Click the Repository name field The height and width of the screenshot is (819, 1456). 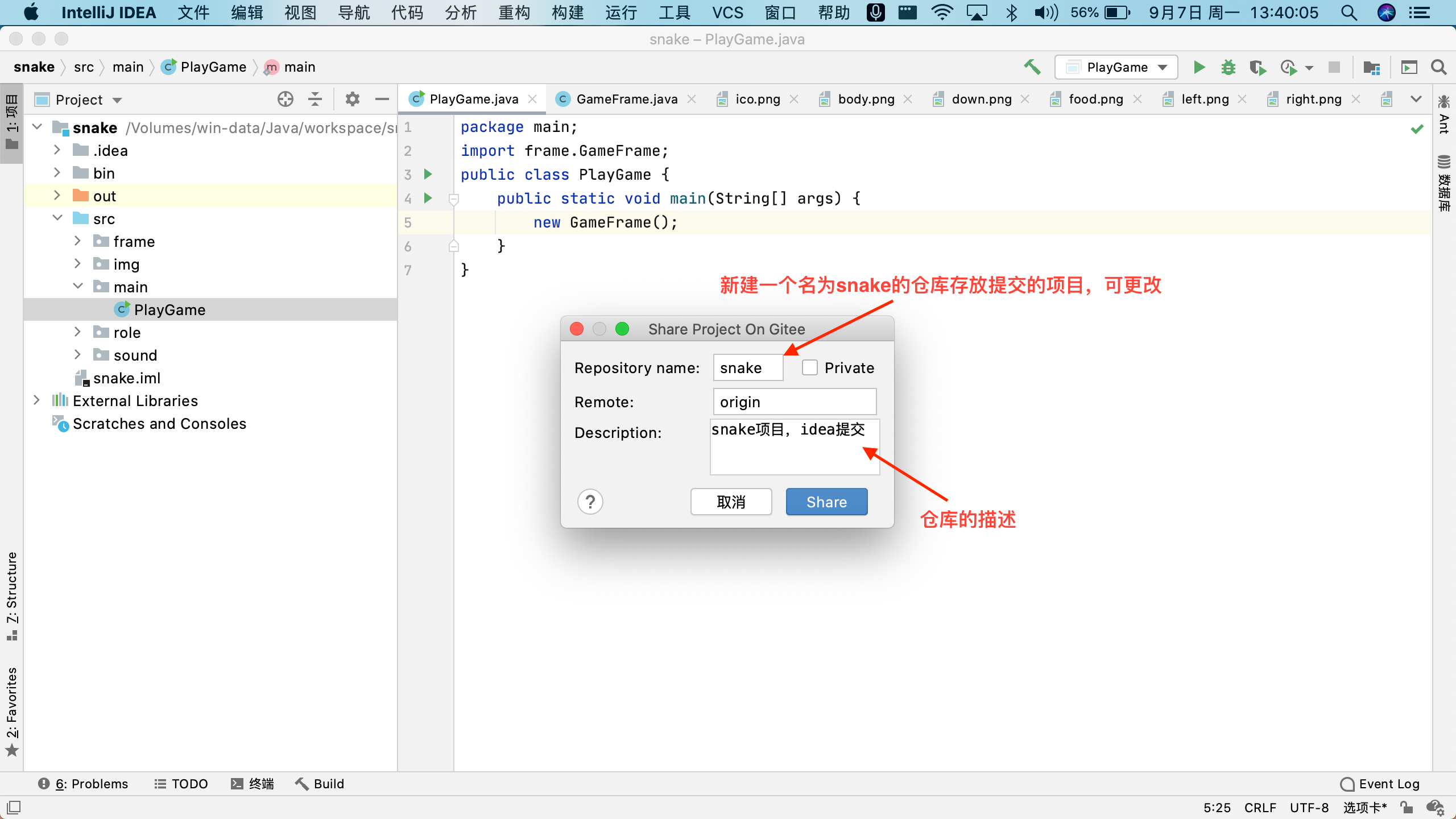(x=748, y=367)
